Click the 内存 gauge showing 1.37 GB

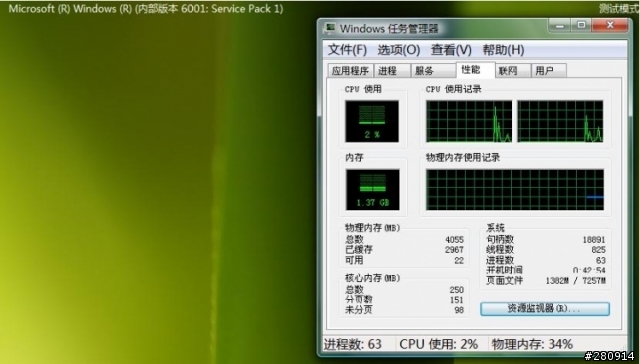373,190
